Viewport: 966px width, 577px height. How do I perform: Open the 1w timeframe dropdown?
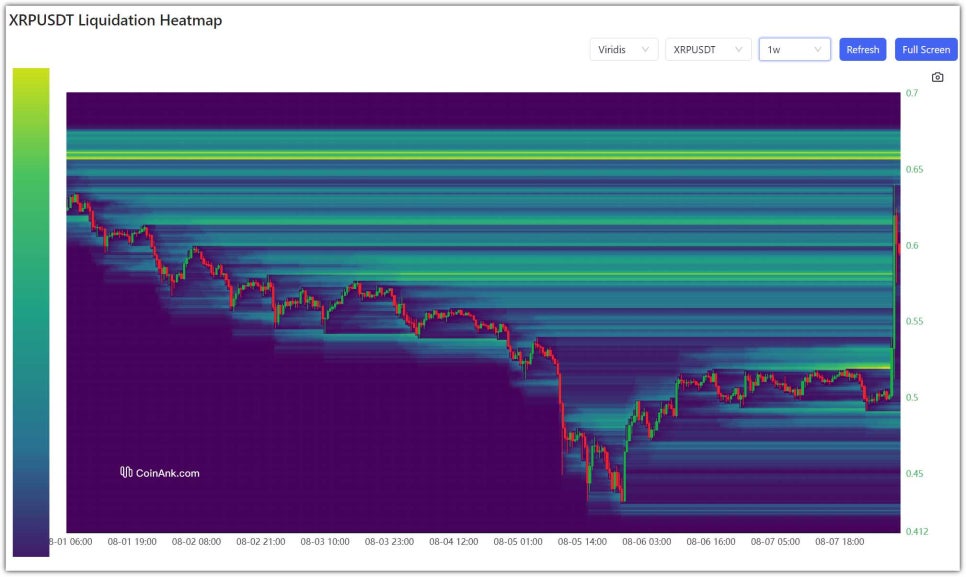coord(794,49)
